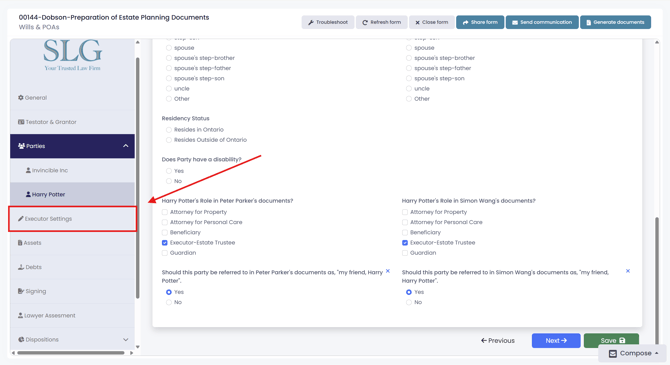Select spouse's step-brother in right column

pos(409,58)
